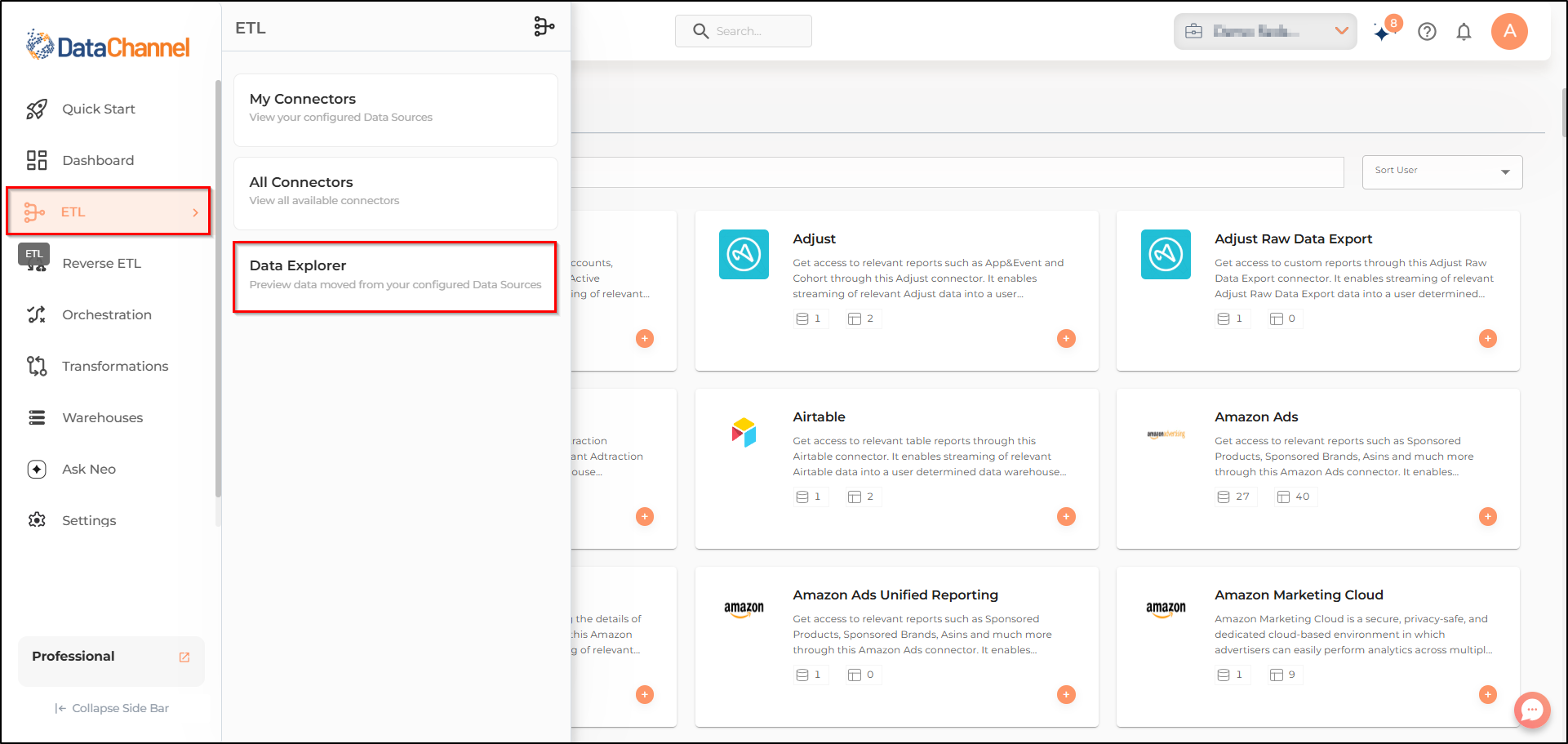Open the chat support bubble
1568x744 pixels.
point(1532,710)
